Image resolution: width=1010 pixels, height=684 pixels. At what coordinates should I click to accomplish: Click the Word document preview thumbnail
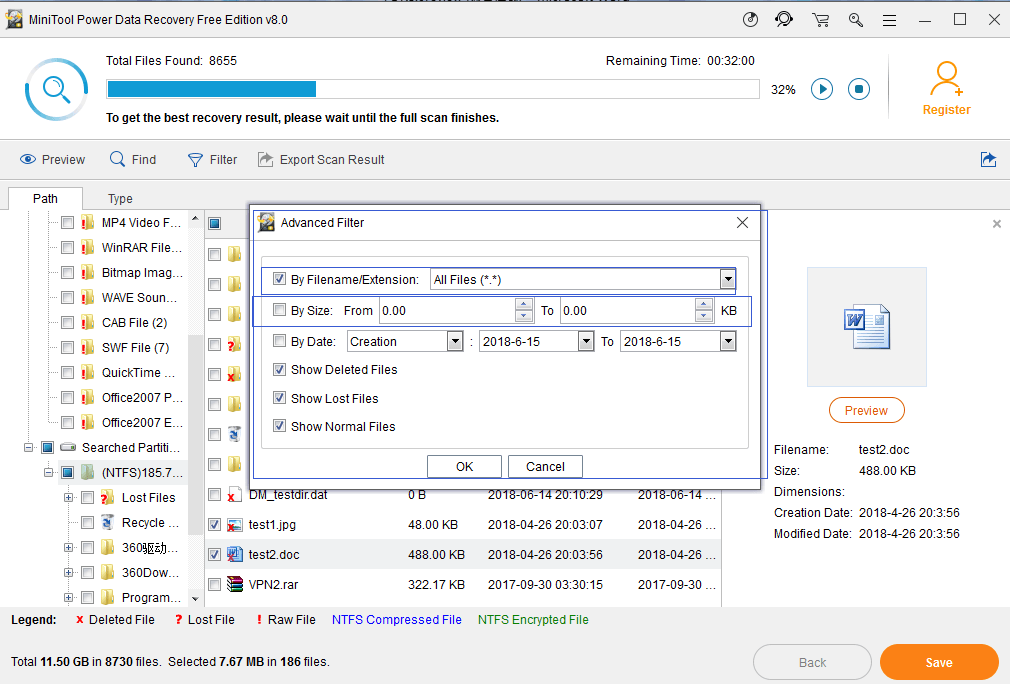[866, 327]
